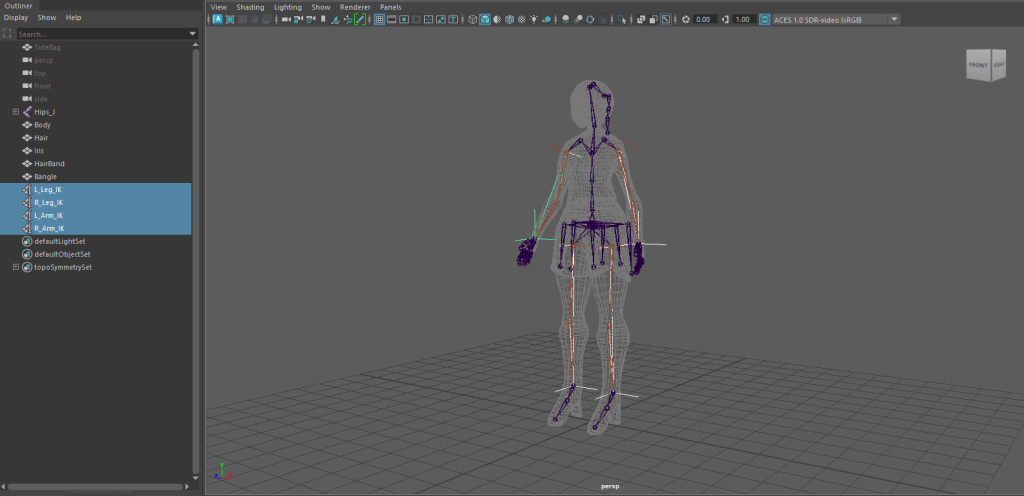
Task: Select the HairBand mesh in Outliner
Action: coord(49,164)
